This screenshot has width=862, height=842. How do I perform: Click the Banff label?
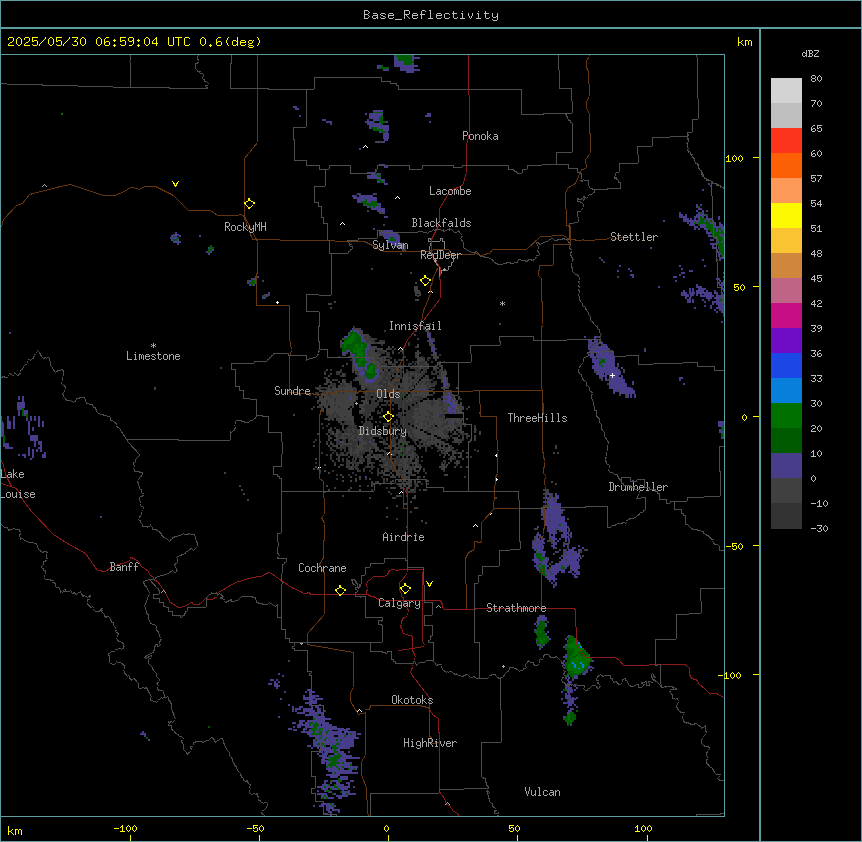click(124, 567)
